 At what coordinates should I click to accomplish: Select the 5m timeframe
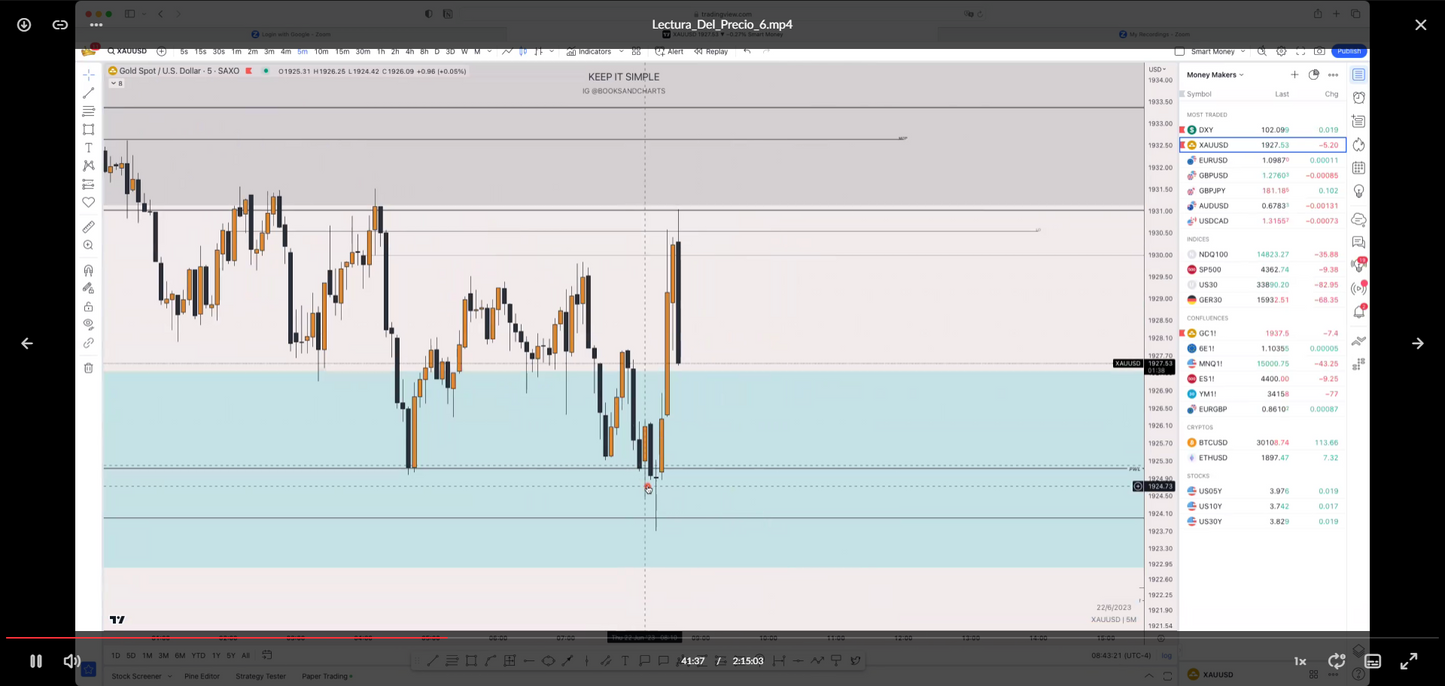click(302, 51)
